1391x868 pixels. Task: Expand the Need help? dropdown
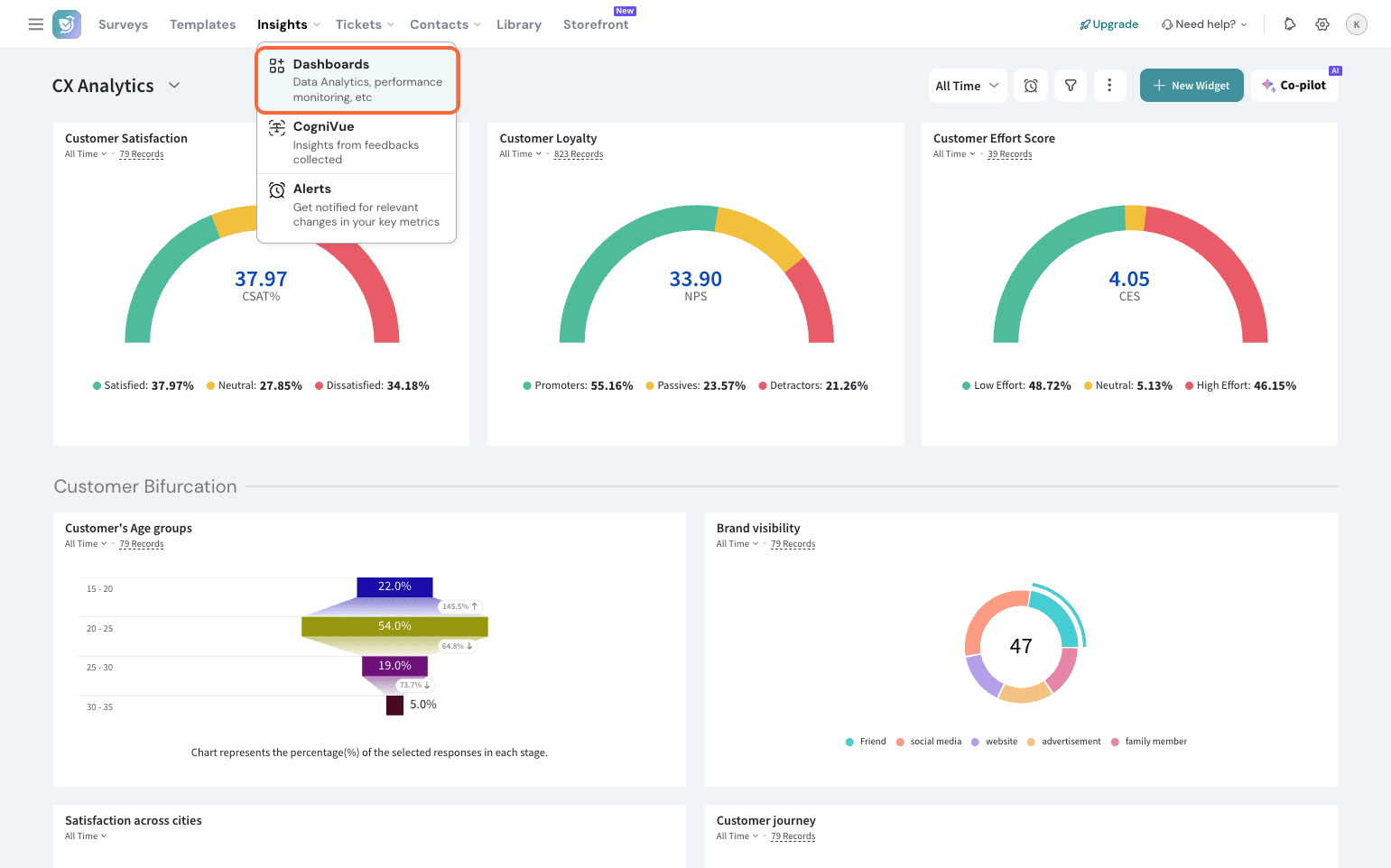point(1204,24)
